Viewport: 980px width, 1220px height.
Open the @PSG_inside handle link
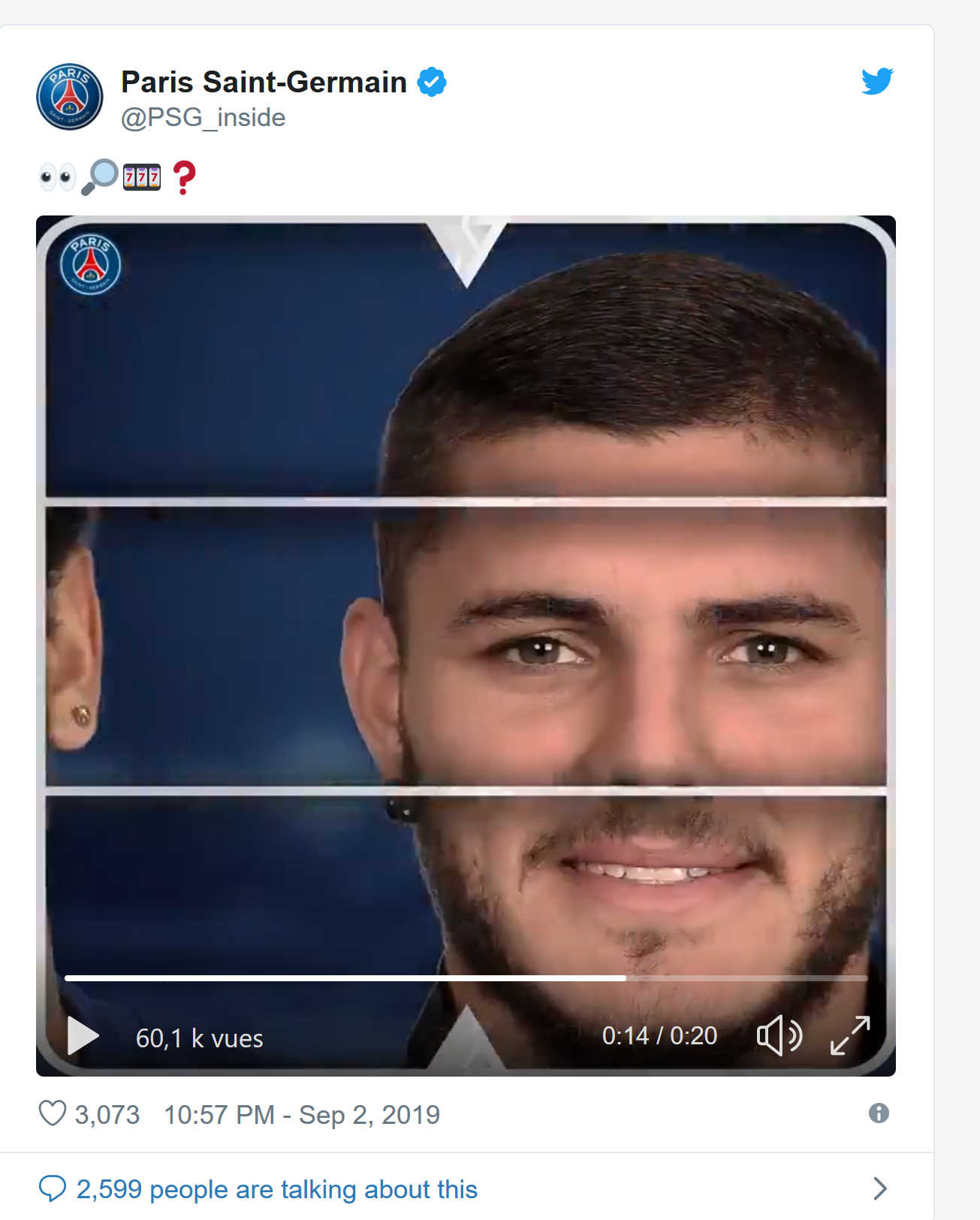[x=204, y=118]
